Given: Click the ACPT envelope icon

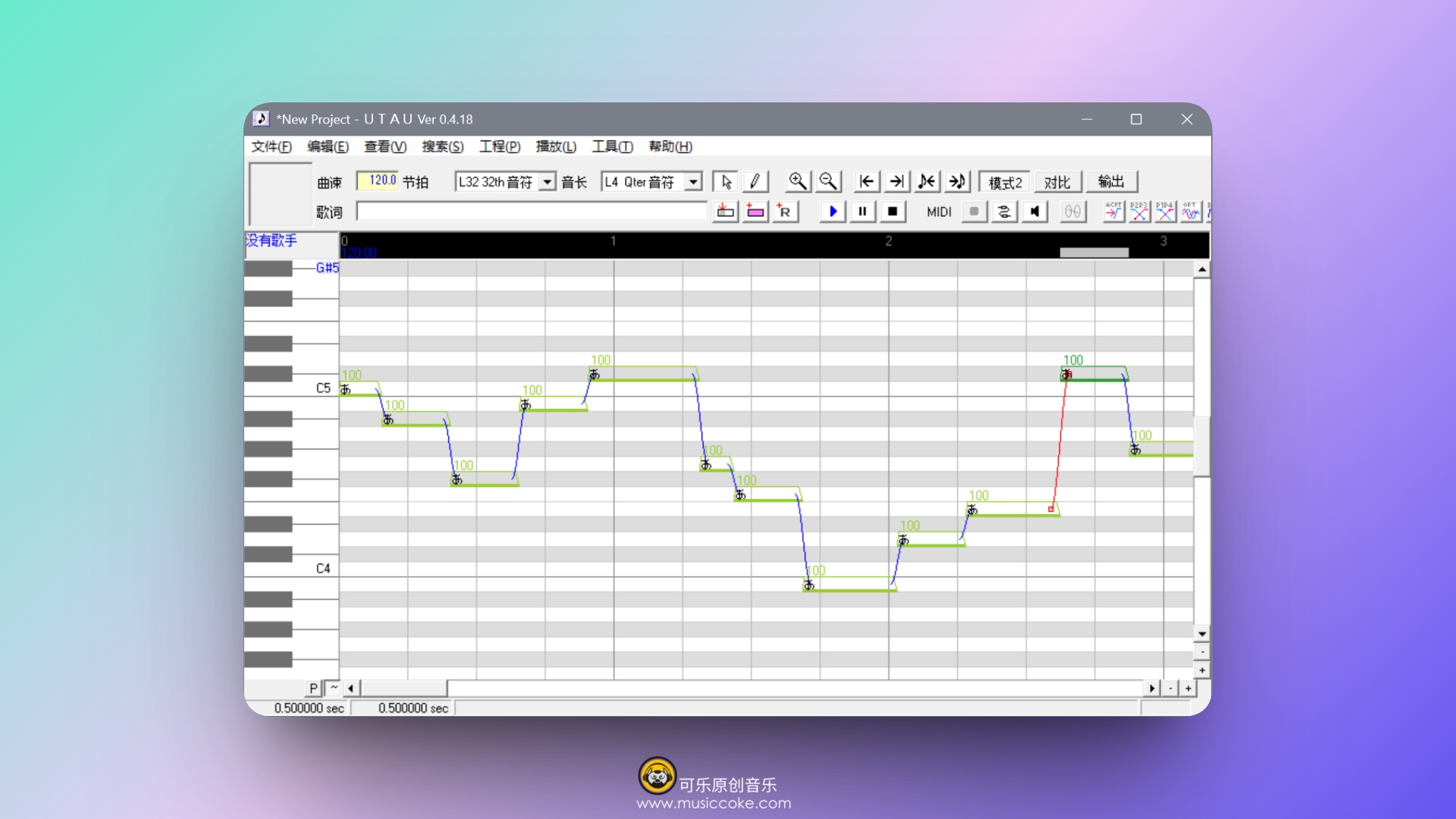Looking at the screenshot, I should click(1113, 212).
